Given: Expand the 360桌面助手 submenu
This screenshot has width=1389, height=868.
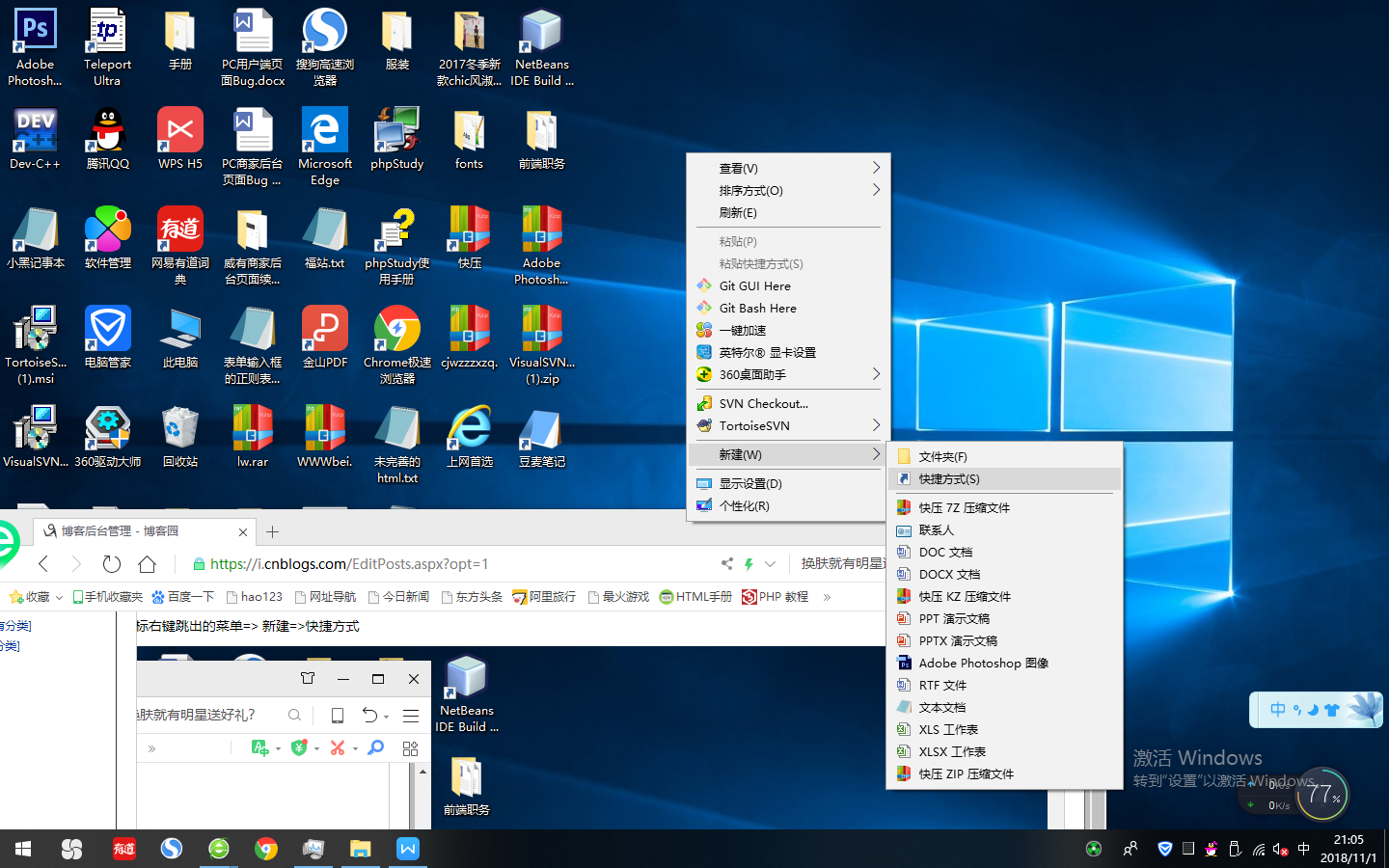Looking at the screenshot, I should [x=788, y=374].
